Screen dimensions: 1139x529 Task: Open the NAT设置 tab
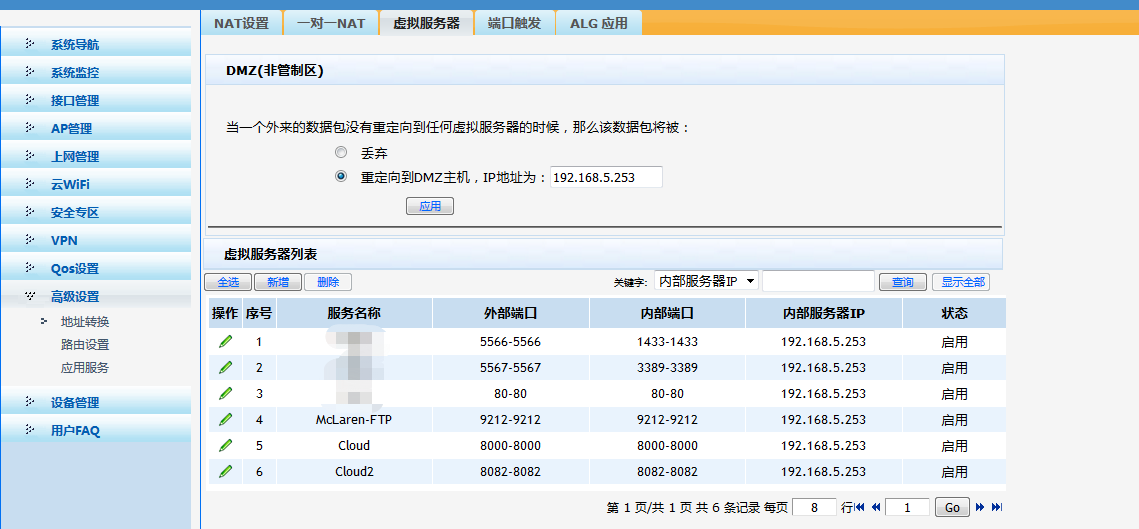point(241,23)
